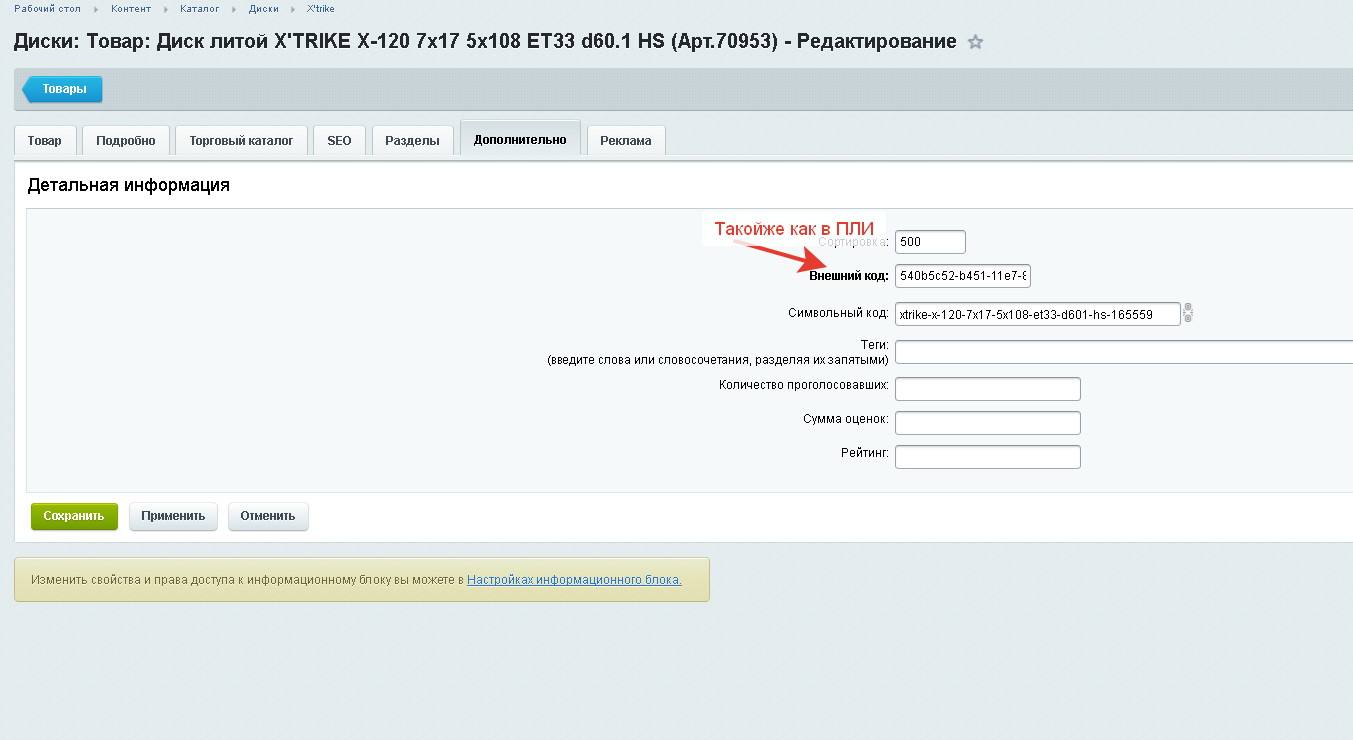
Task: Focus the Сумма оценок field
Action: (x=988, y=423)
